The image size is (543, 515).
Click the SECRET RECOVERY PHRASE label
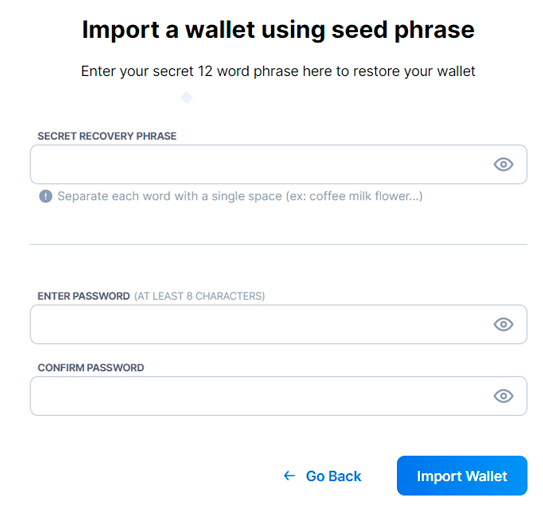[107, 136]
